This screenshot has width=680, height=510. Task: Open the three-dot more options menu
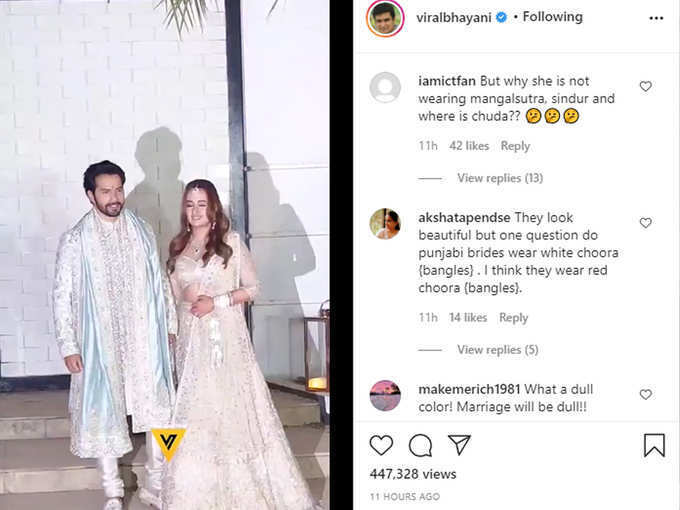(656, 18)
